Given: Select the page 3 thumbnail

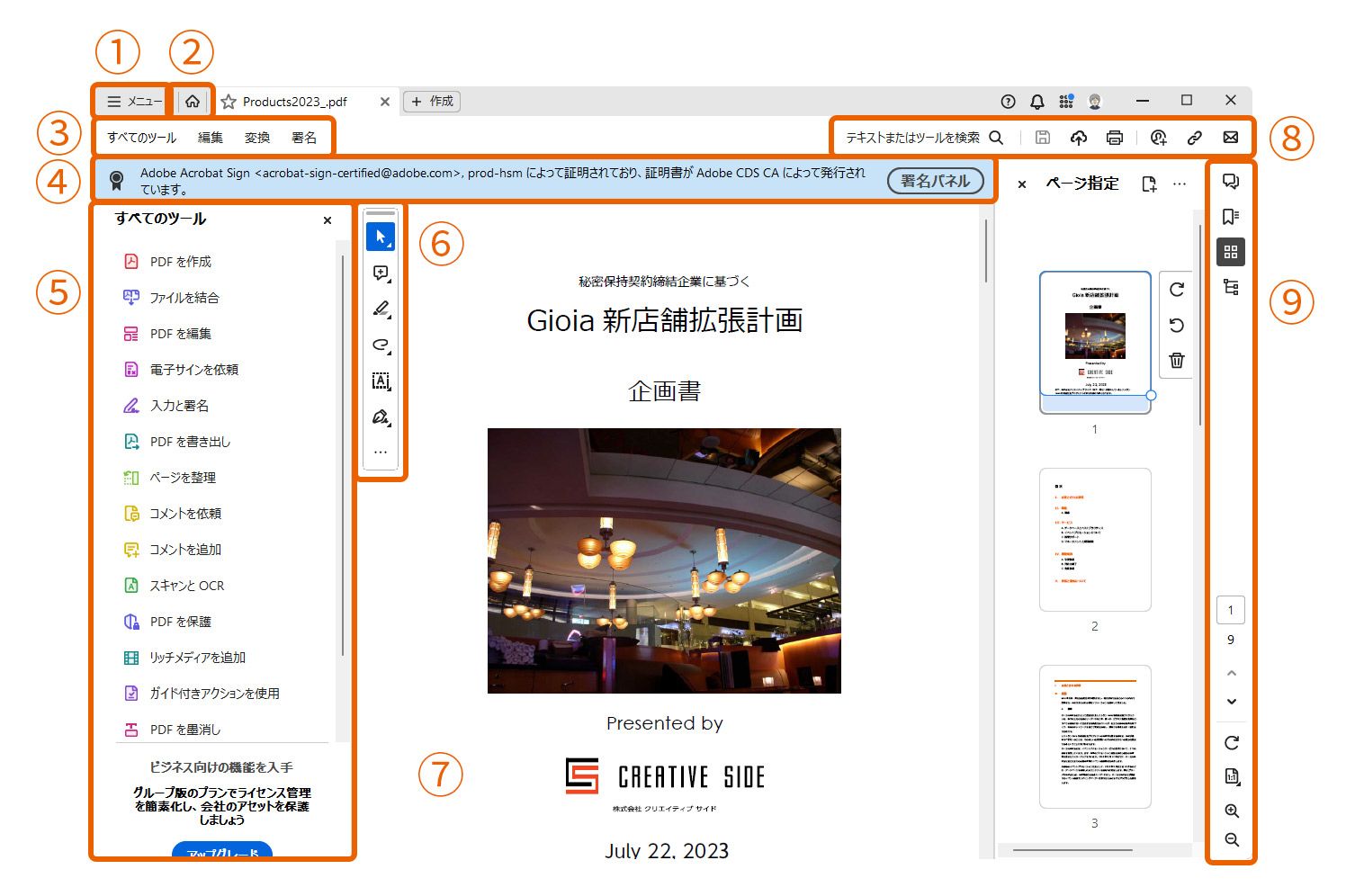Looking at the screenshot, I should (x=1095, y=737).
